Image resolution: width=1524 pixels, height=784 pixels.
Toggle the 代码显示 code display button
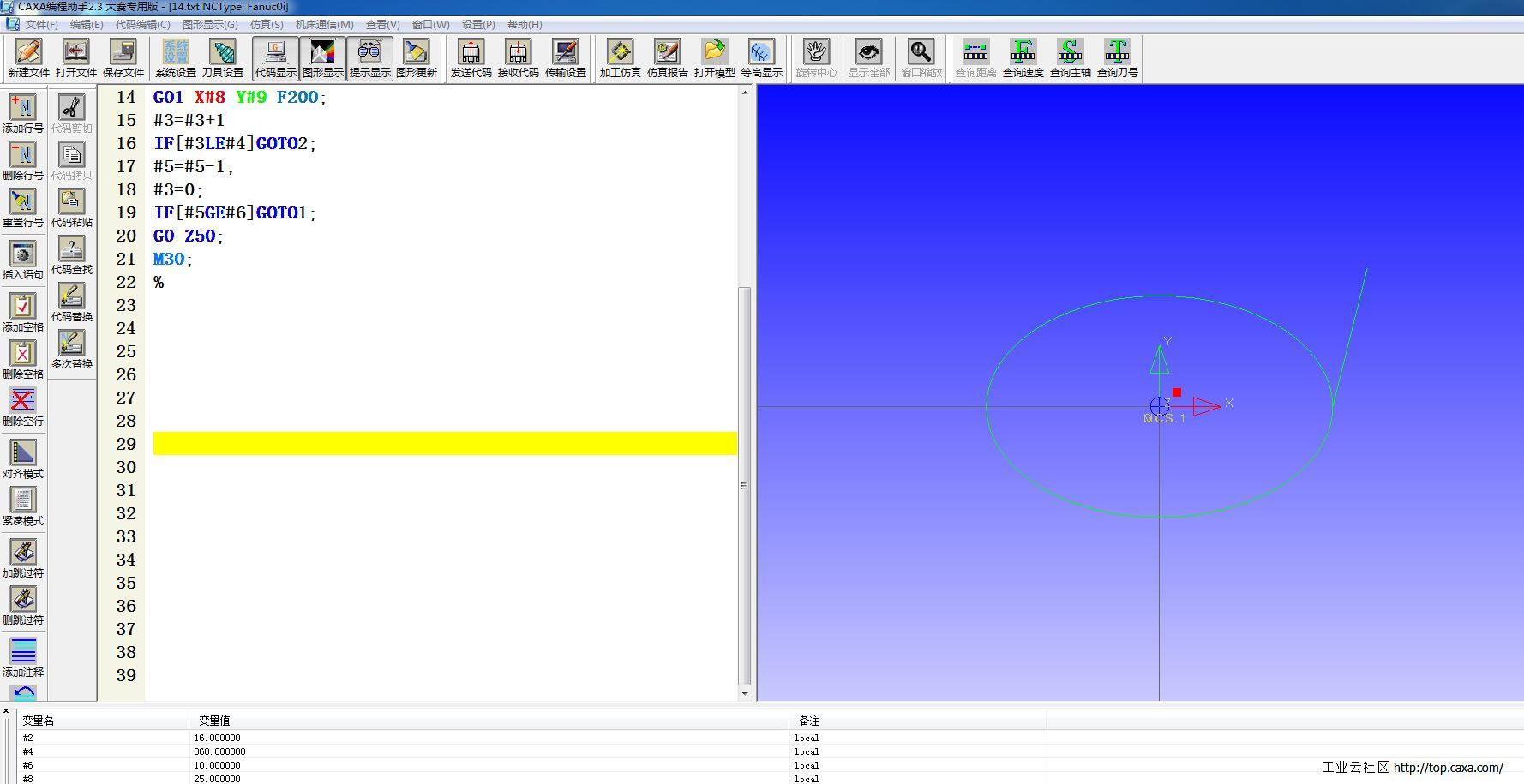(x=275, y=58)
